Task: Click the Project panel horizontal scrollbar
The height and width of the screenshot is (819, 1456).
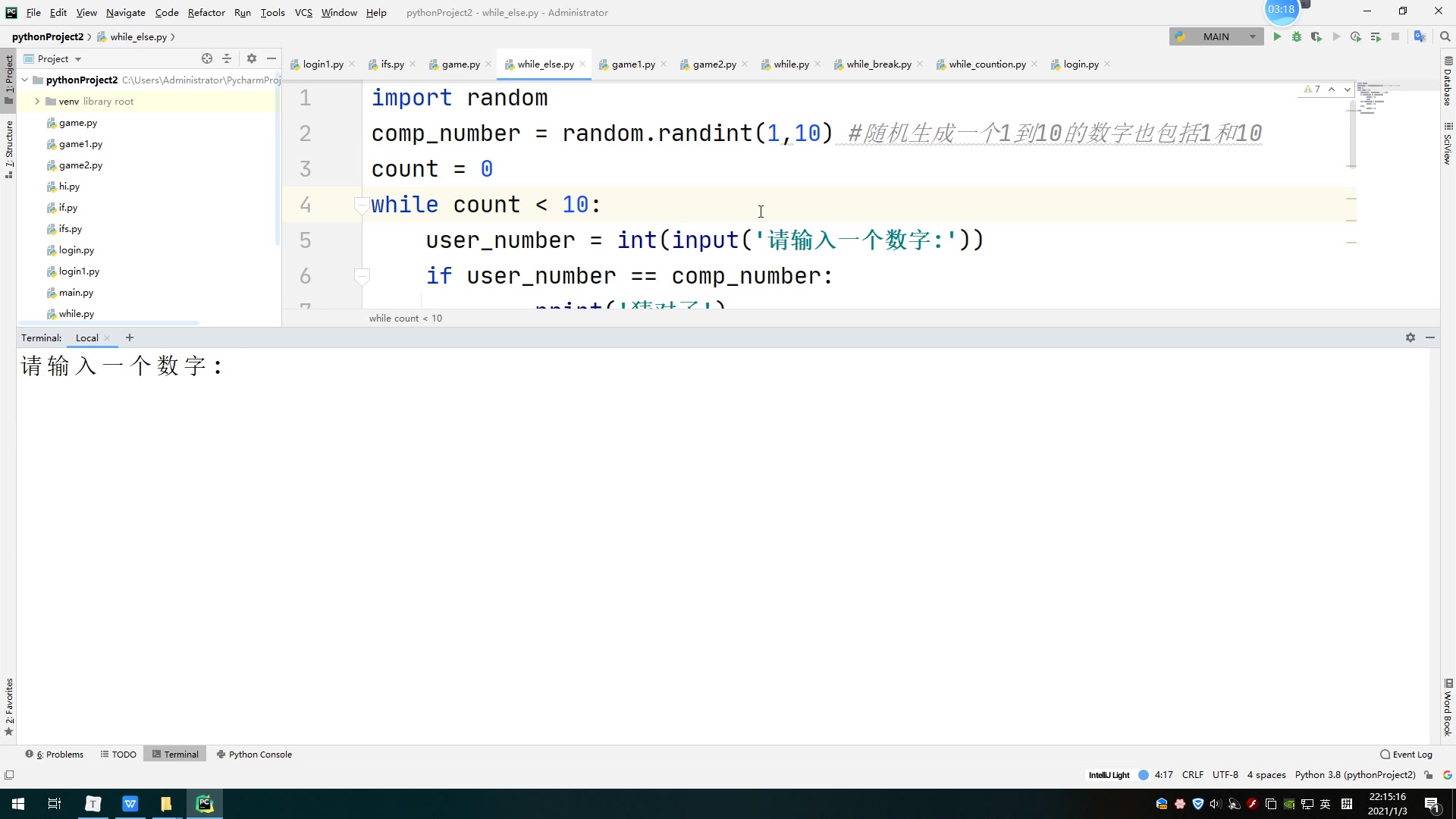Action: click(109, 324)
